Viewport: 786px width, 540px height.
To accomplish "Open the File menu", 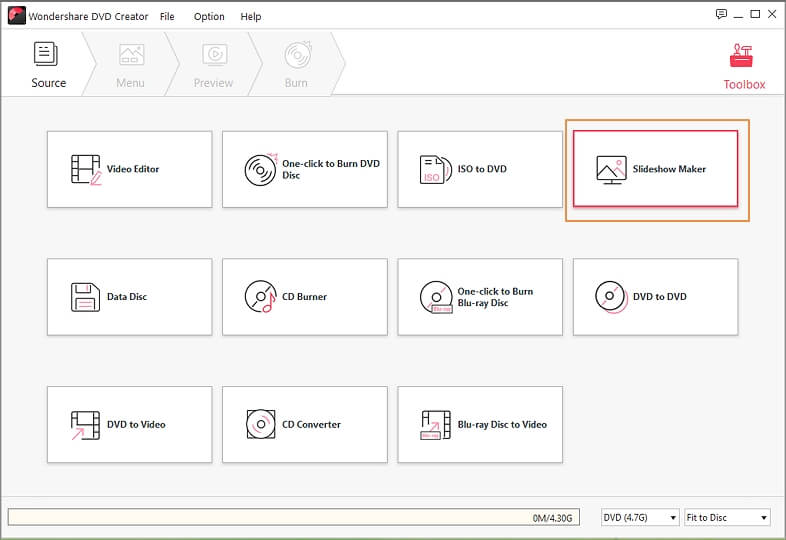I will (x=167, y=17).
